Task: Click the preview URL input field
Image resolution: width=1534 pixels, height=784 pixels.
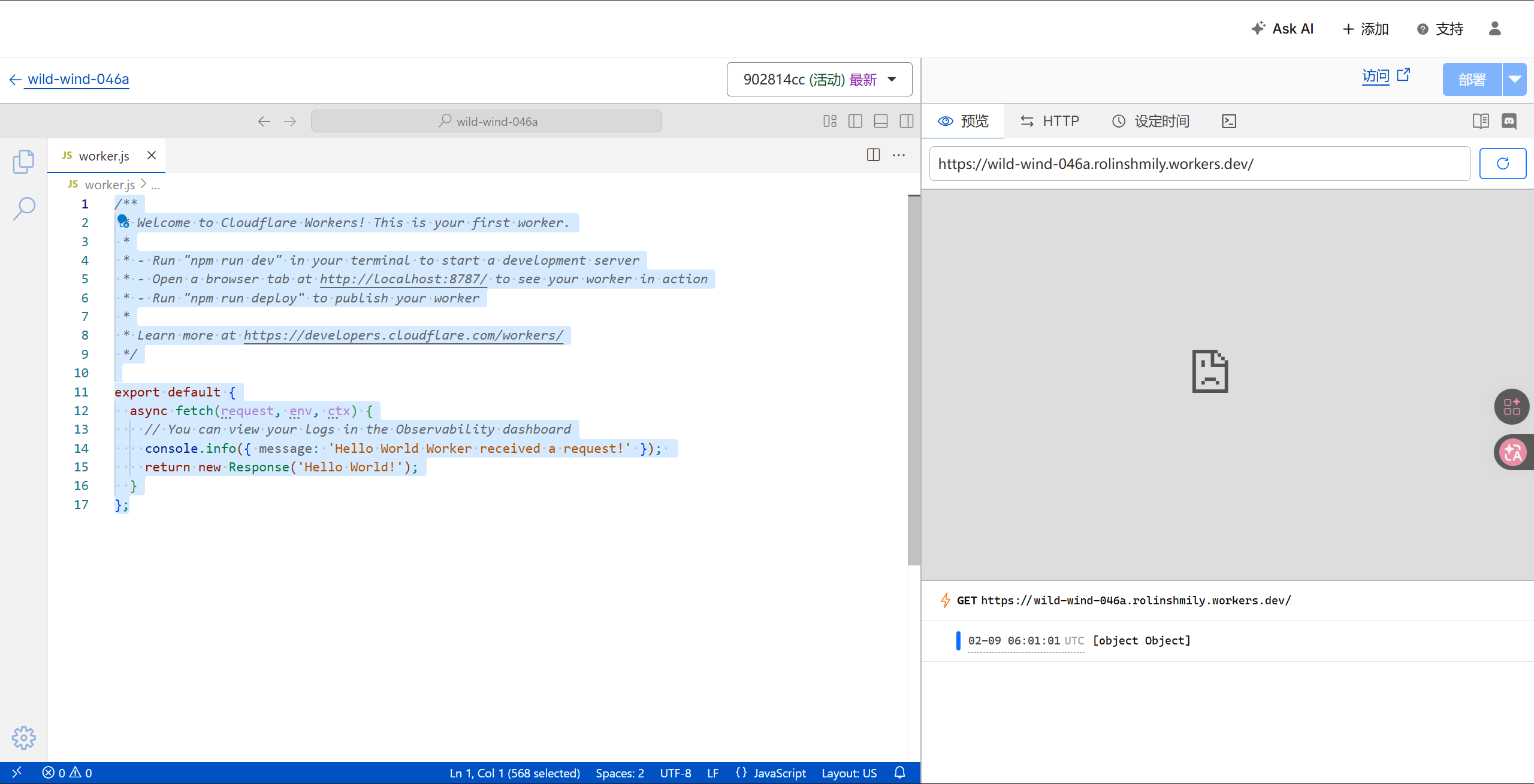Action: 1200,164
